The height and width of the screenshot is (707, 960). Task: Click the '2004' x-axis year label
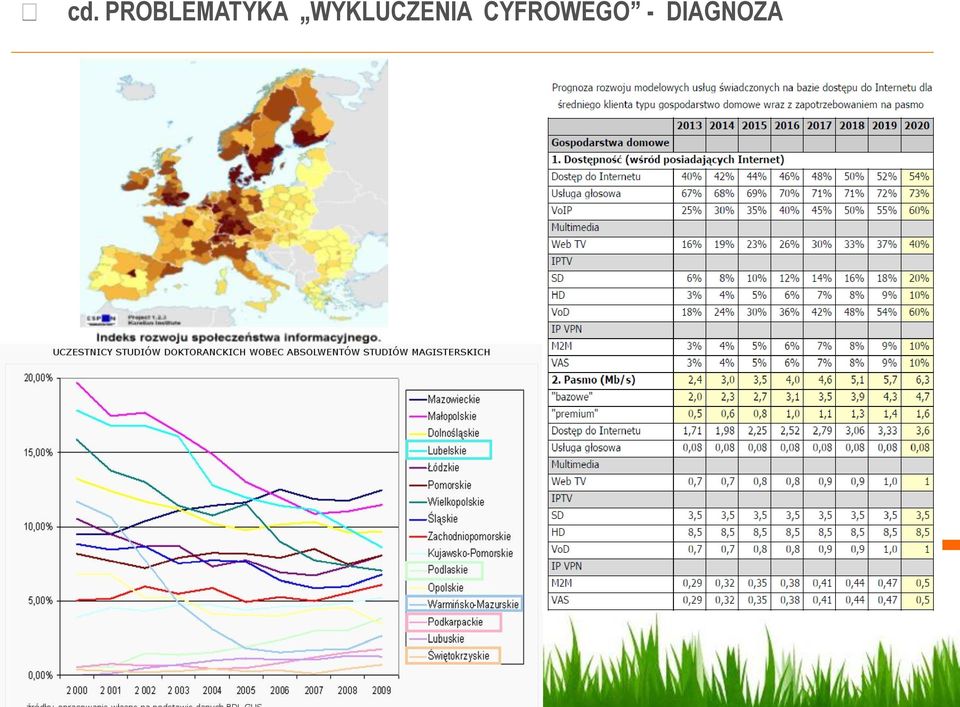coord(212,690)
